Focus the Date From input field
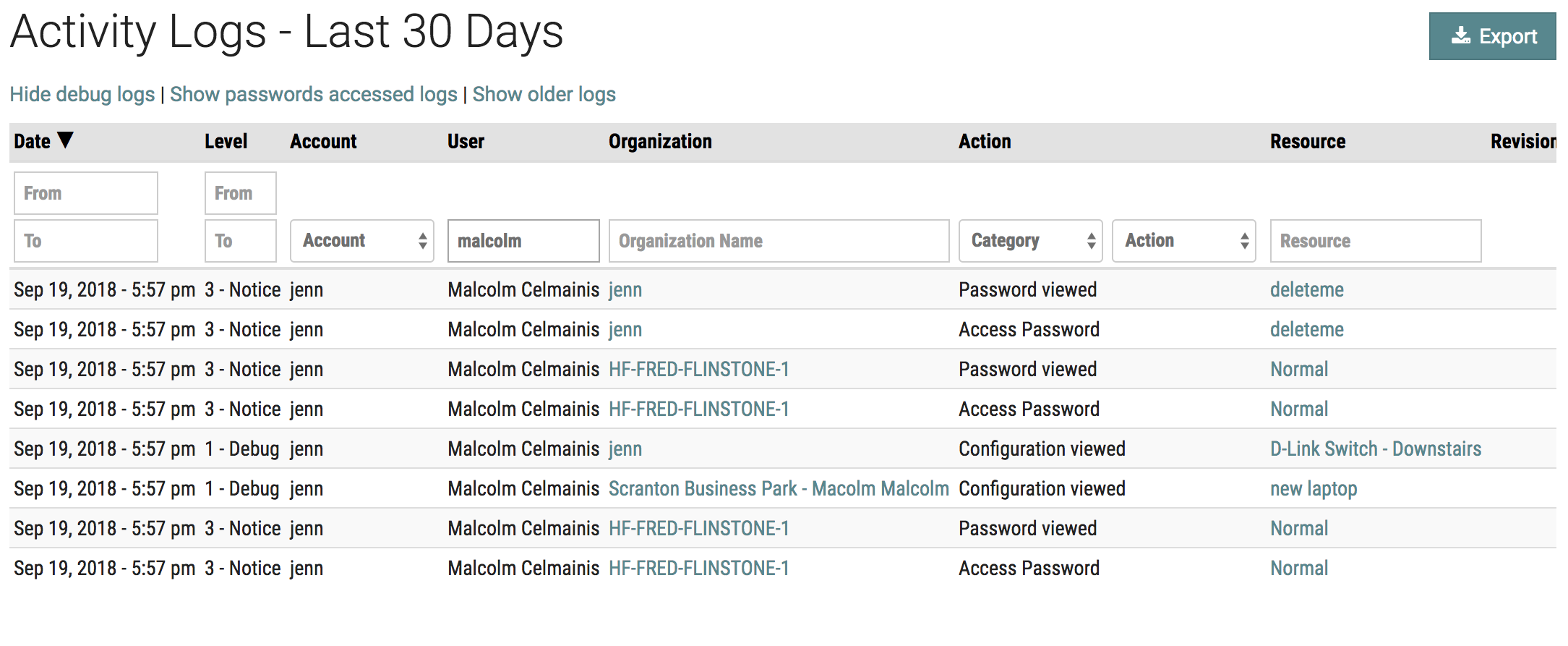 [x=86, y=193]
